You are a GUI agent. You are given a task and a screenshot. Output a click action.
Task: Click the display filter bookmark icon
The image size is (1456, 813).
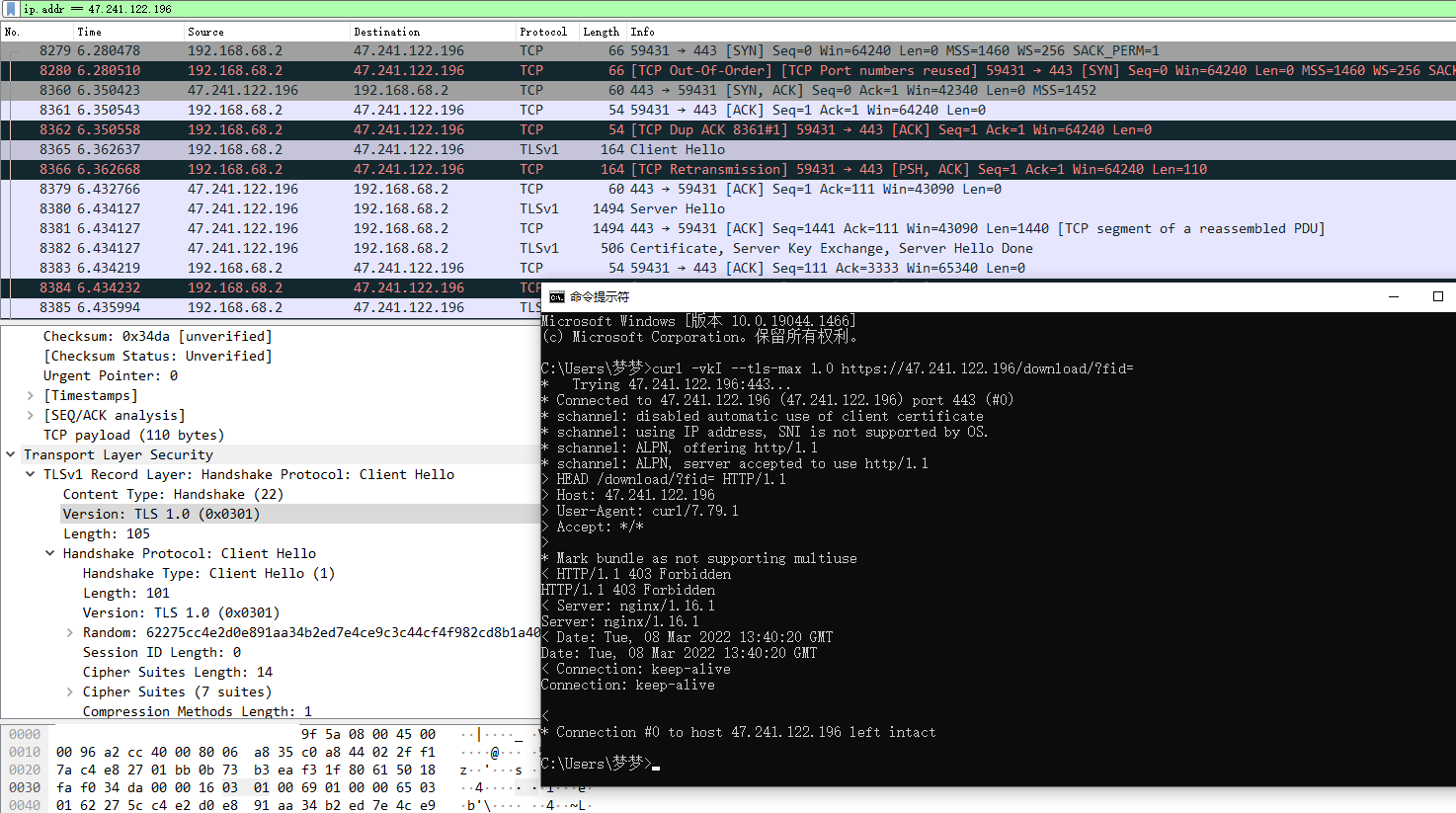pyautogui.click(x=11, y=9)
